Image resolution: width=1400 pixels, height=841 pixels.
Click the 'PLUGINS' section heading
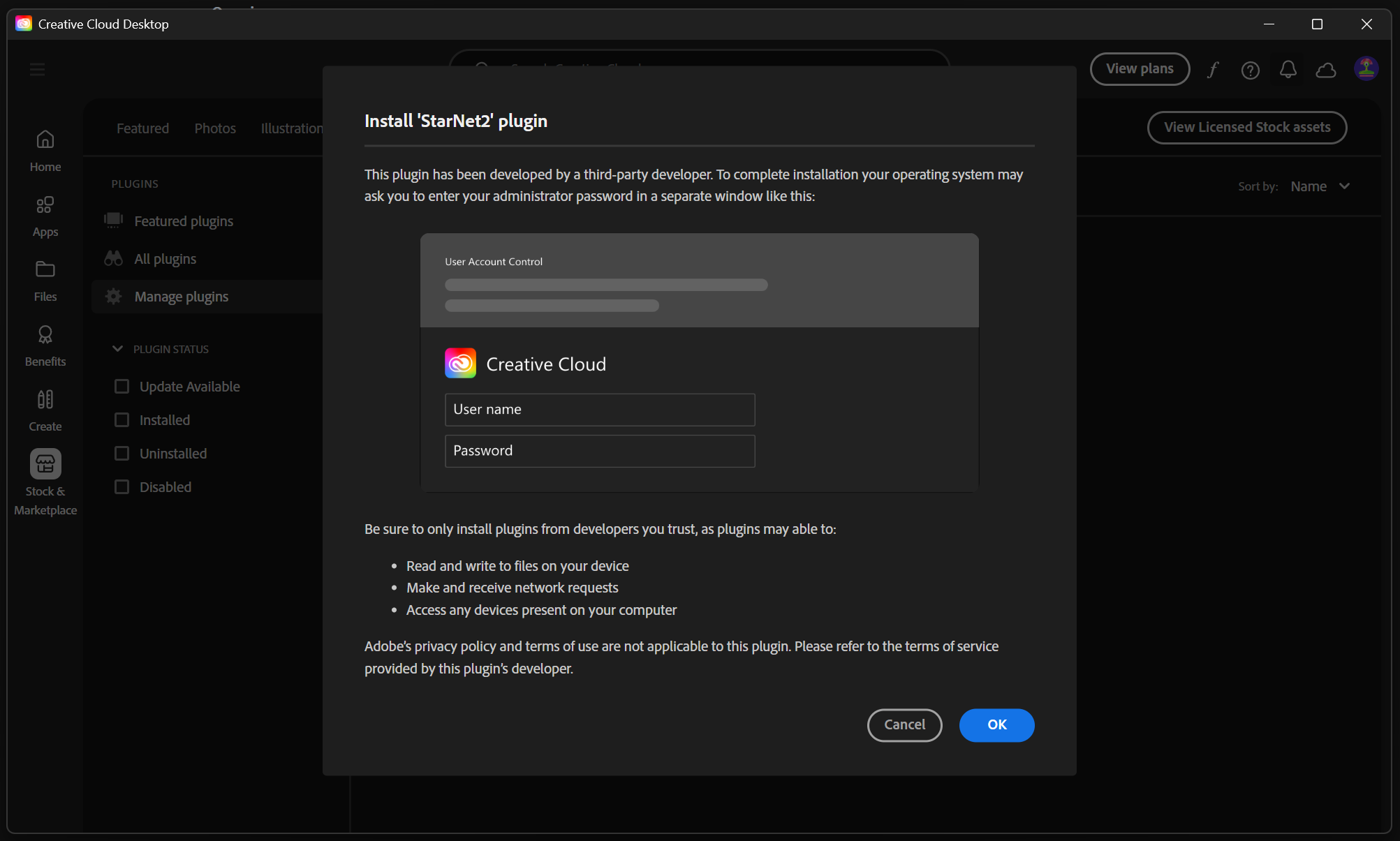coord(135,184)
